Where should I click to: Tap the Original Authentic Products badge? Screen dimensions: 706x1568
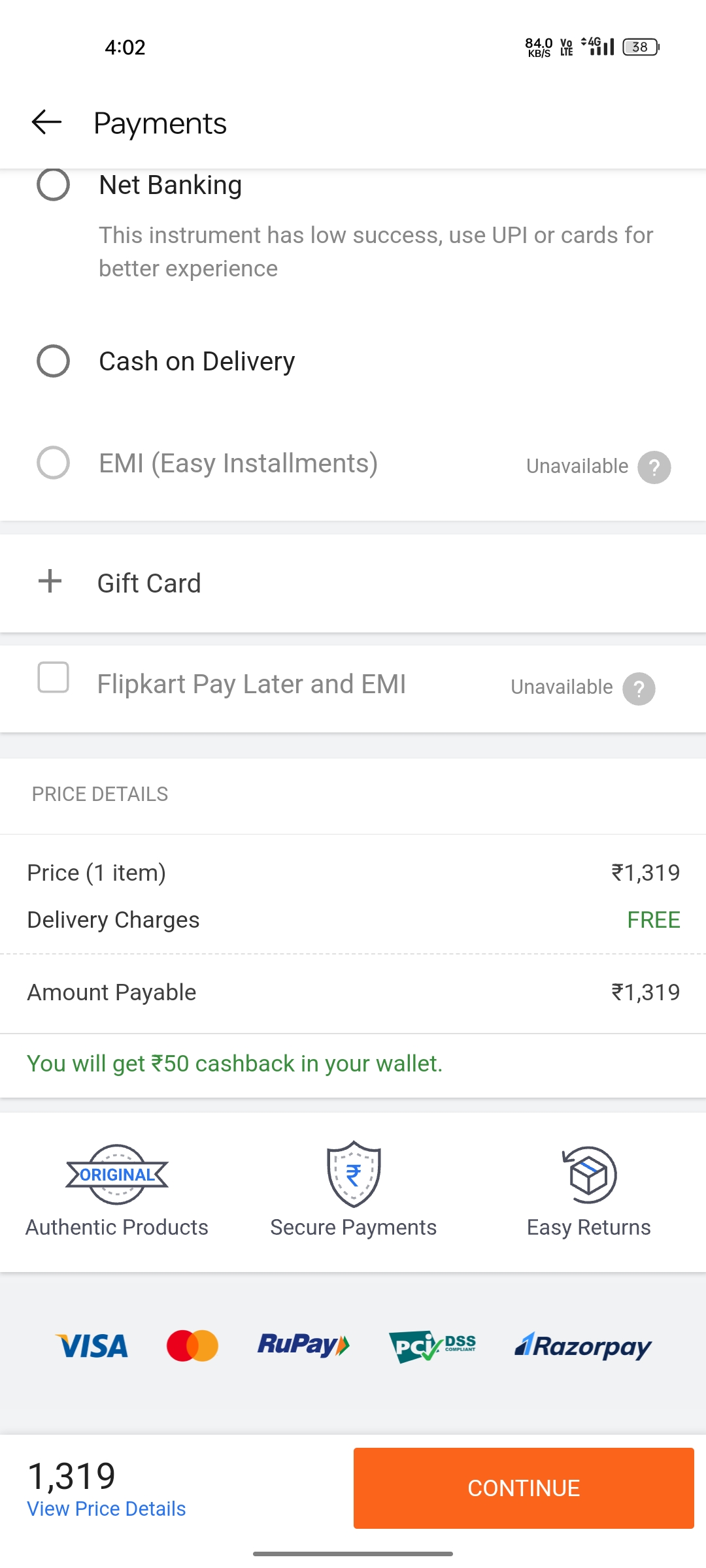click(x=117, y=1175)
